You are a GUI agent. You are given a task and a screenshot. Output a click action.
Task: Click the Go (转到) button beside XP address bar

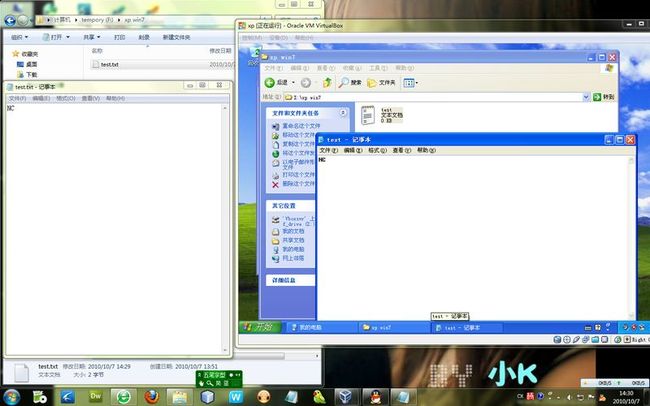pos(604,97)
